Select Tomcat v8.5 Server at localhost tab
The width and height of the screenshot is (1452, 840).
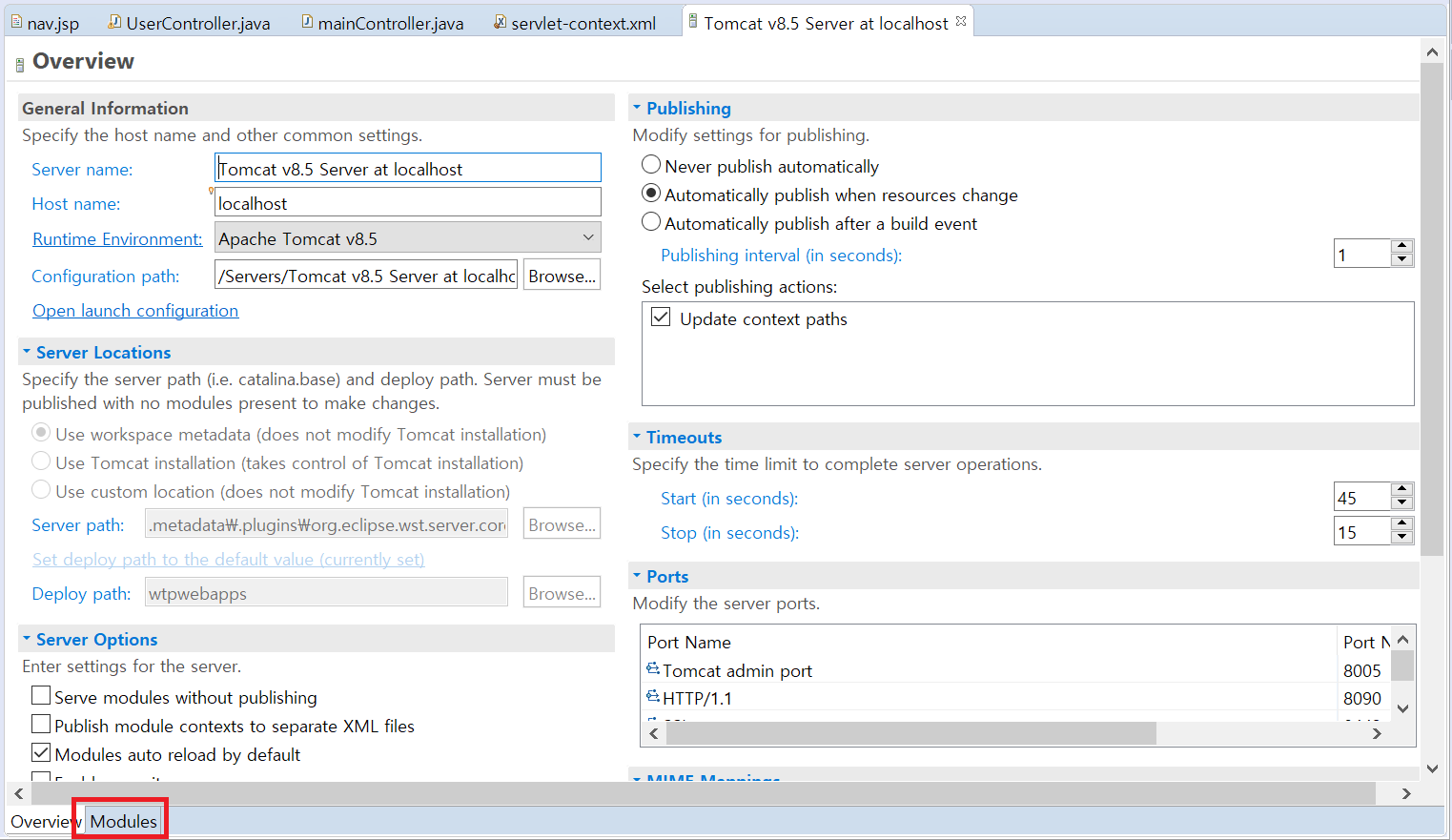(x=826, y=23)
